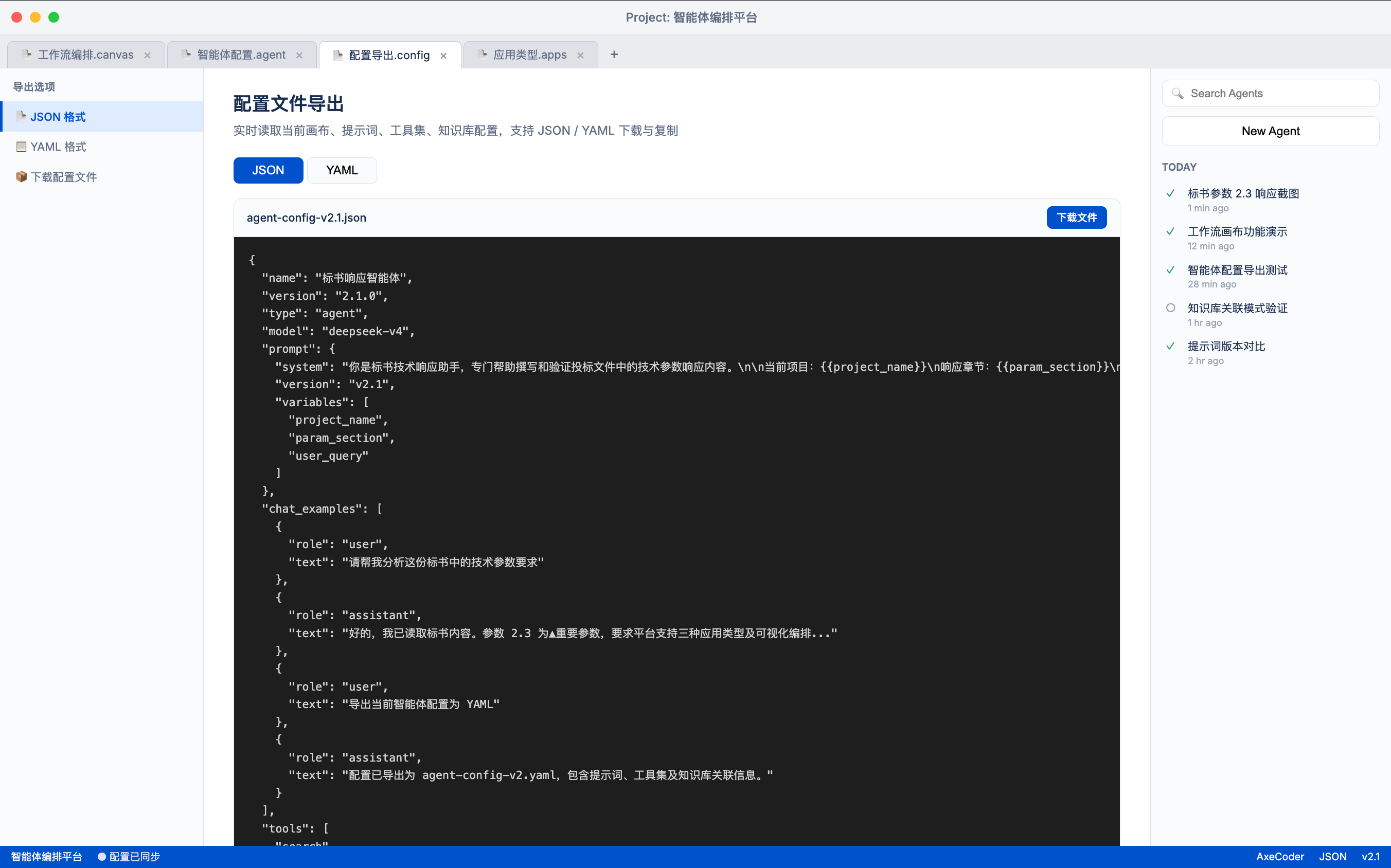Click AxeCoder in the status bar
Viewport: 1391px width, 868px height.
point(1279,857)
